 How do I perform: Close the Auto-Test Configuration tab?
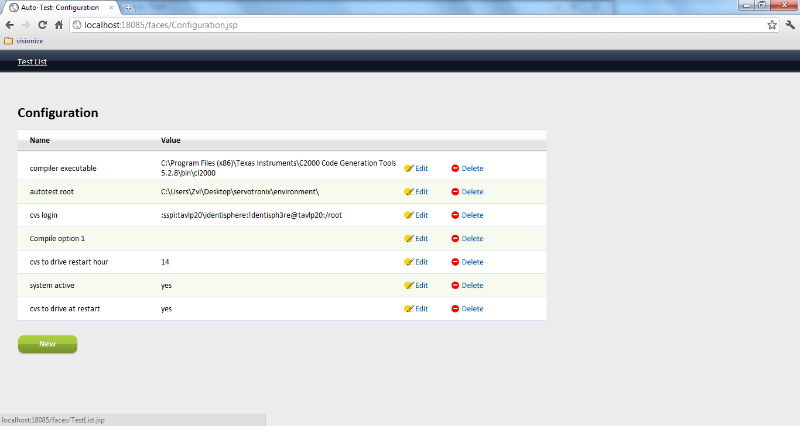coord(111,8)
